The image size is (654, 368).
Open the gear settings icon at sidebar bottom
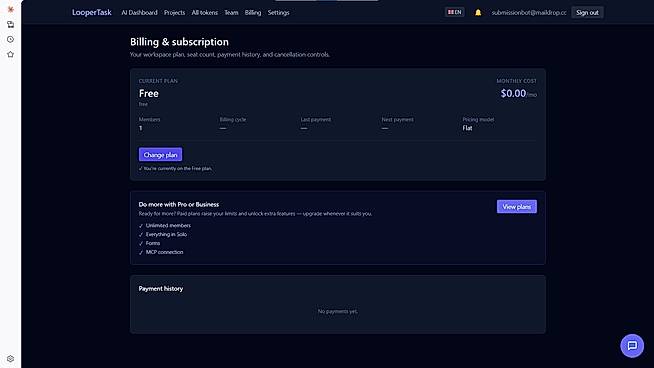(x=10, y=358)
